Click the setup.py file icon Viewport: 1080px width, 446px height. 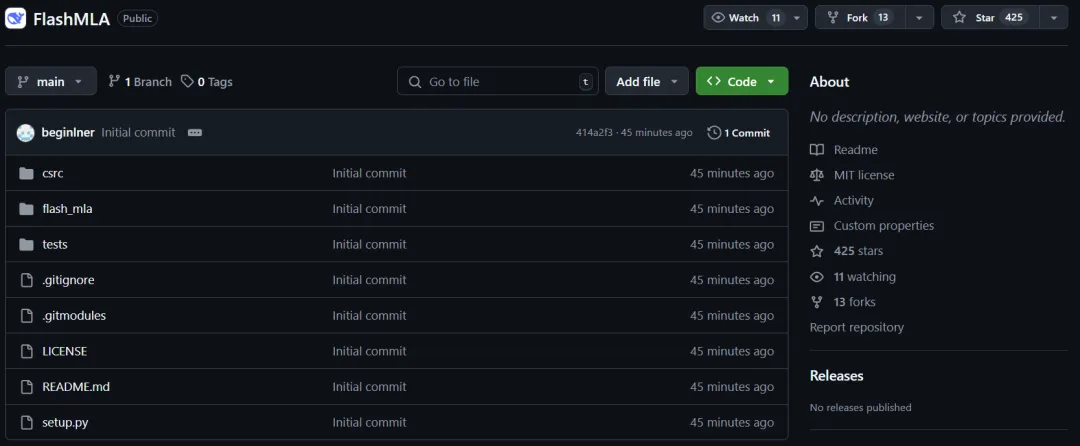[x=26, y=422]
